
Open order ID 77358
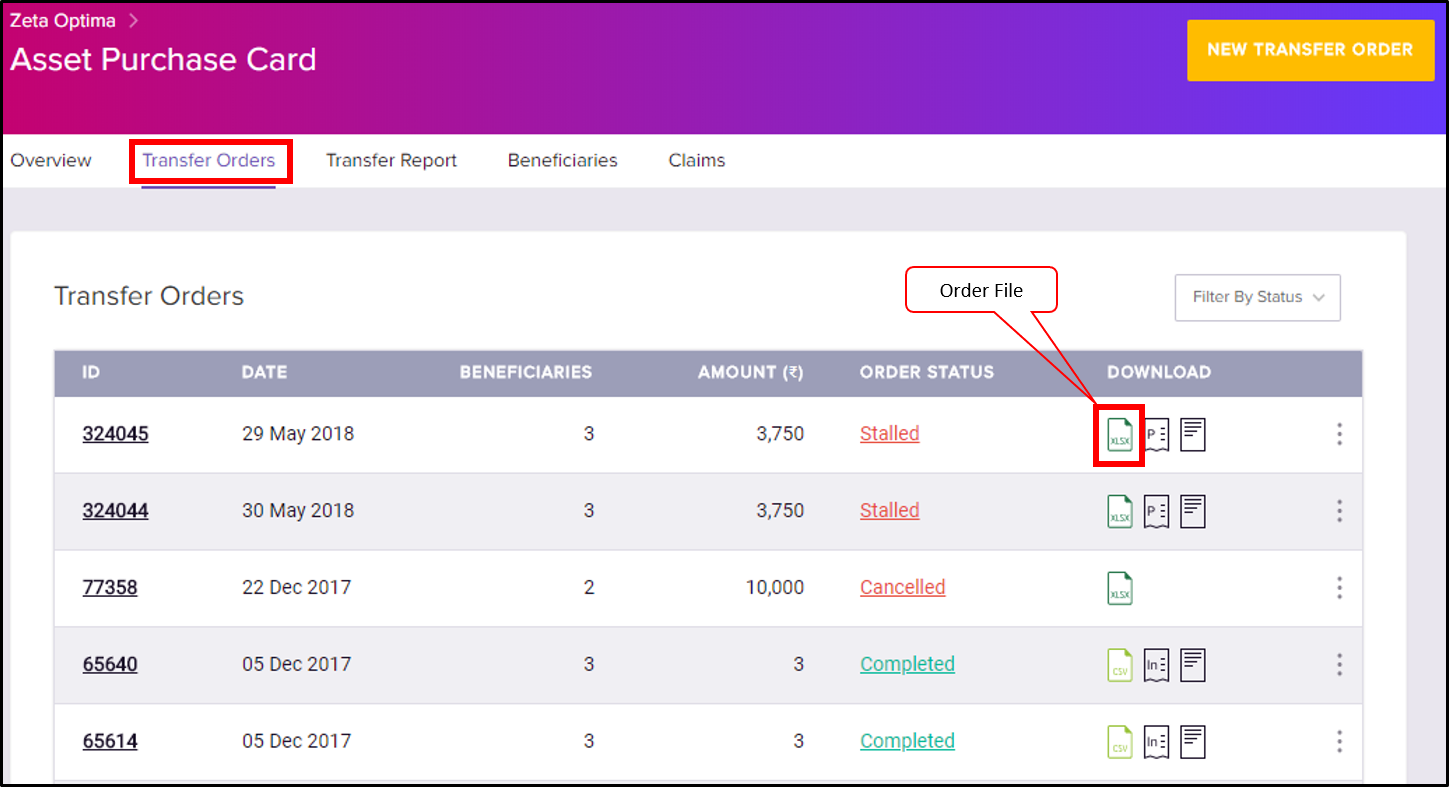pyautogui.click(x=110, y=588)
